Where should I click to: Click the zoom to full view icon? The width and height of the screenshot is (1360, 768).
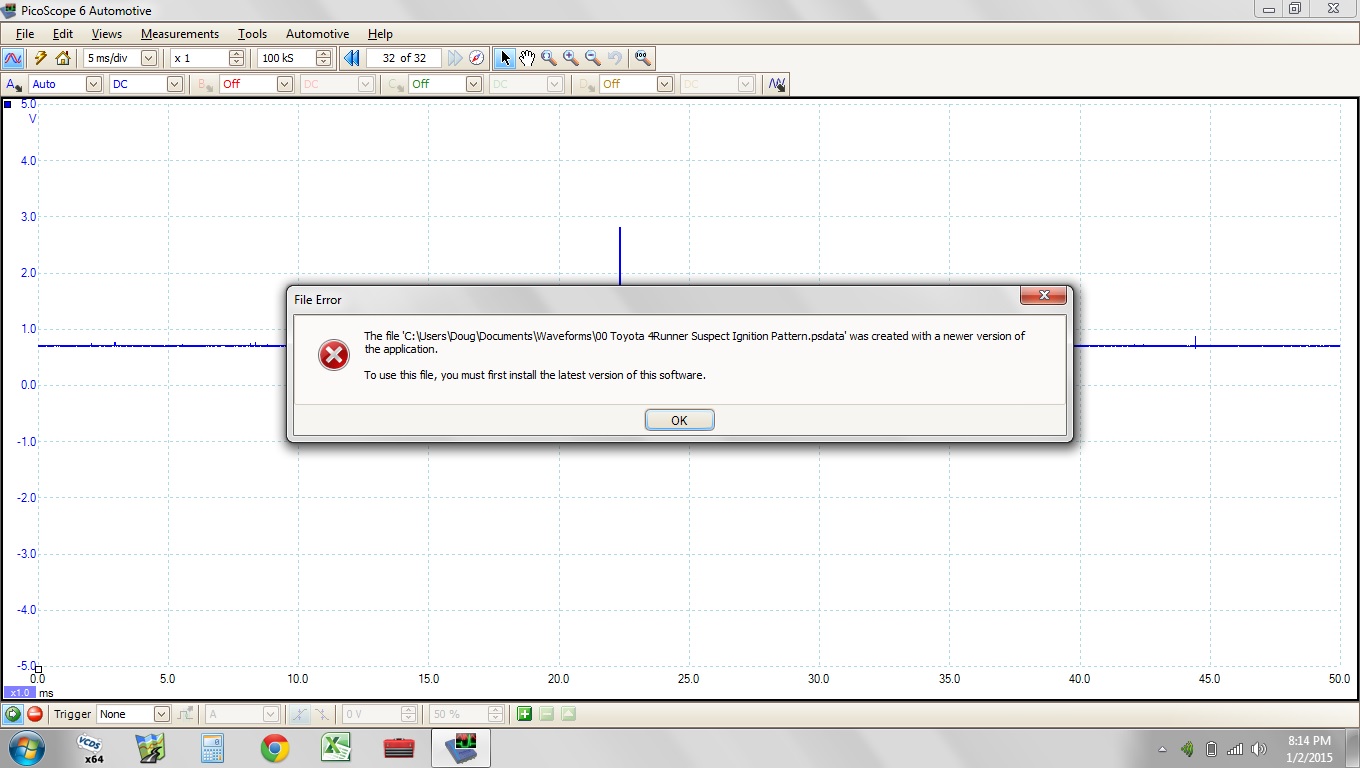pos(642,58)
